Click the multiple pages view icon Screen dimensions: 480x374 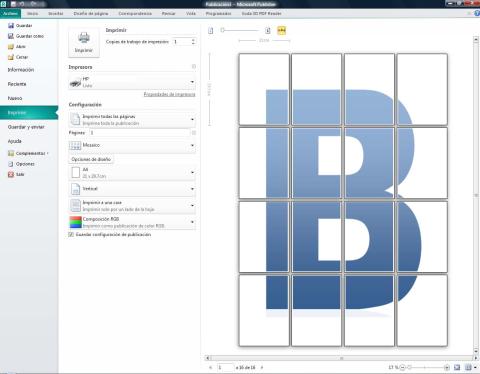[468, 367]
